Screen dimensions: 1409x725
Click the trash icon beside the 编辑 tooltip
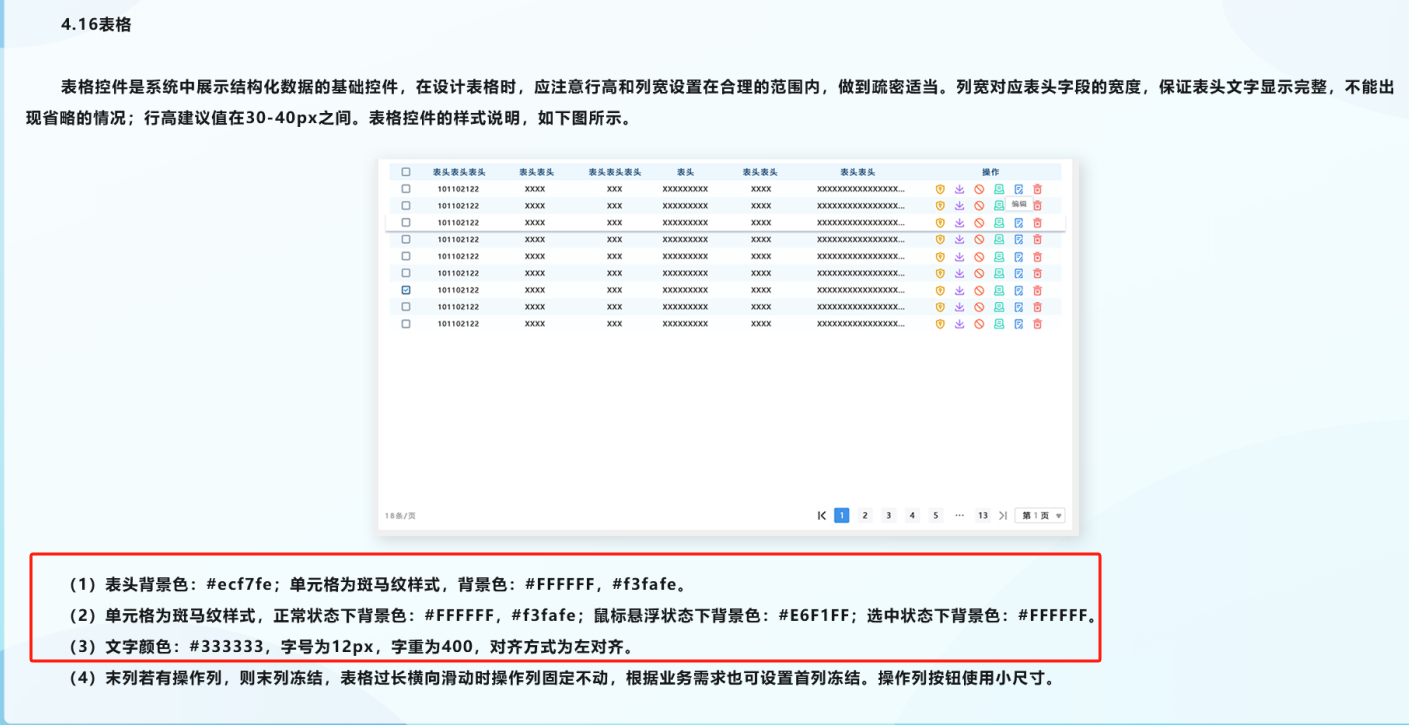pos(1037,206)
